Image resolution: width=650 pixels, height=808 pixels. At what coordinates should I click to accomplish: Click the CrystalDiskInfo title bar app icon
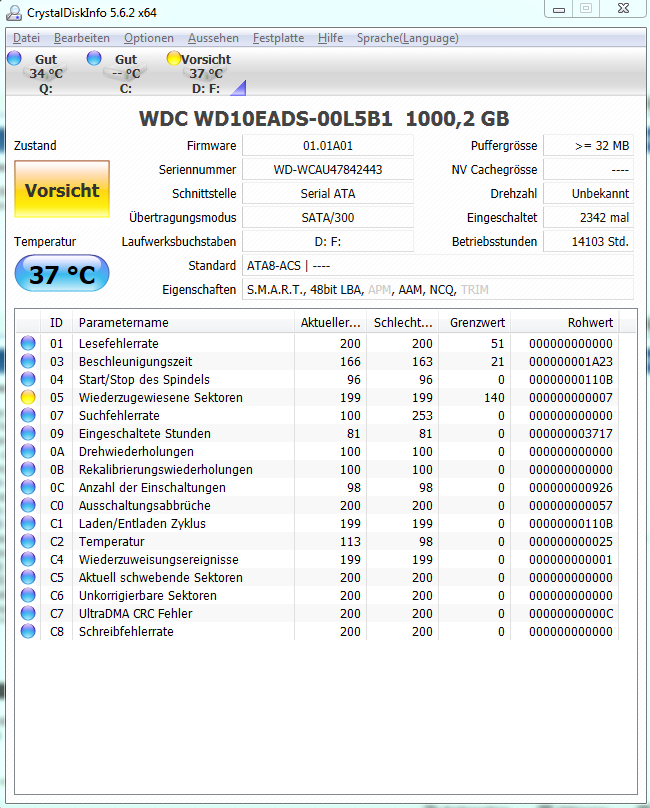[14, 13]
